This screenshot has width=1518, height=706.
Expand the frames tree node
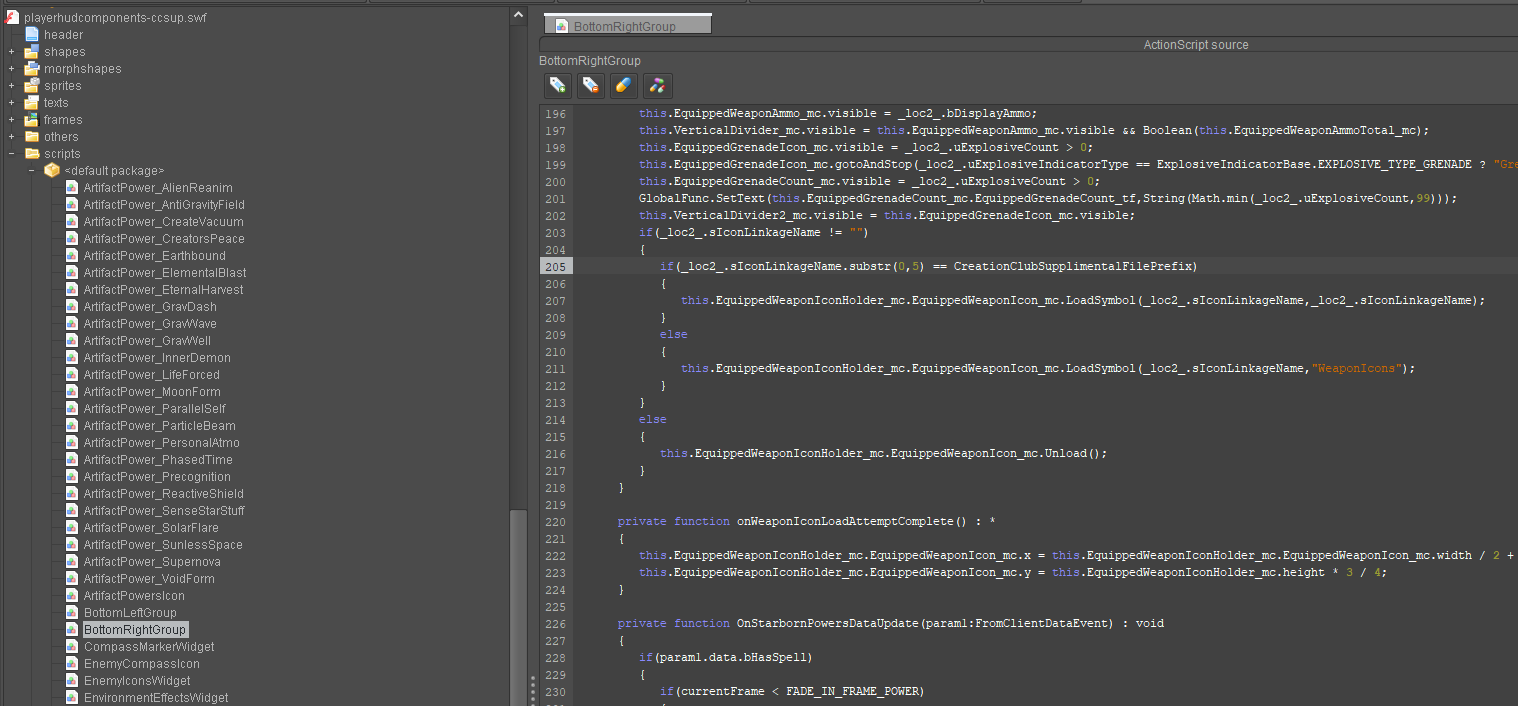tap(9, 119)
